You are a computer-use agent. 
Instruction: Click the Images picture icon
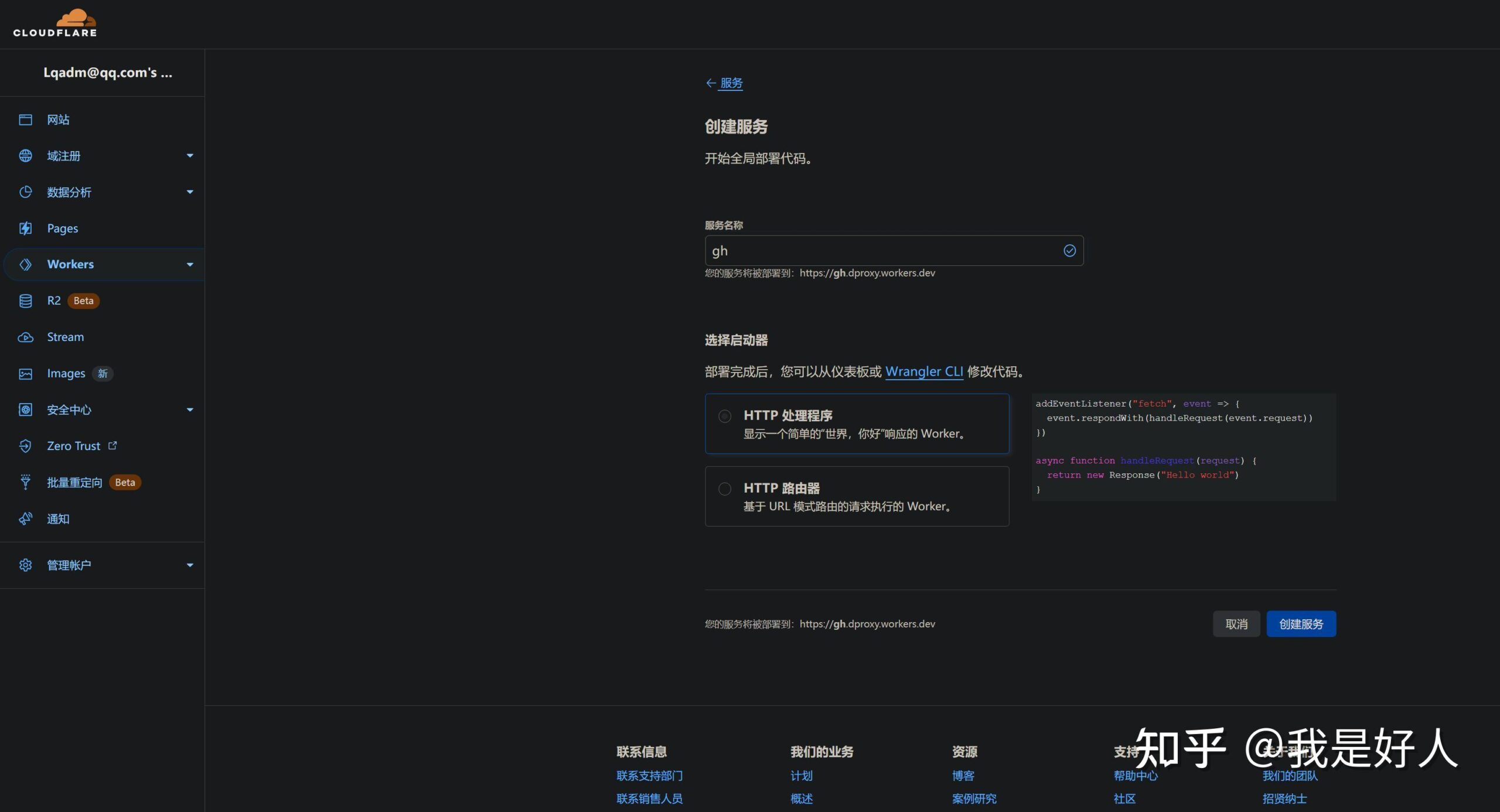pyautogui.click(x=25, y=374)
